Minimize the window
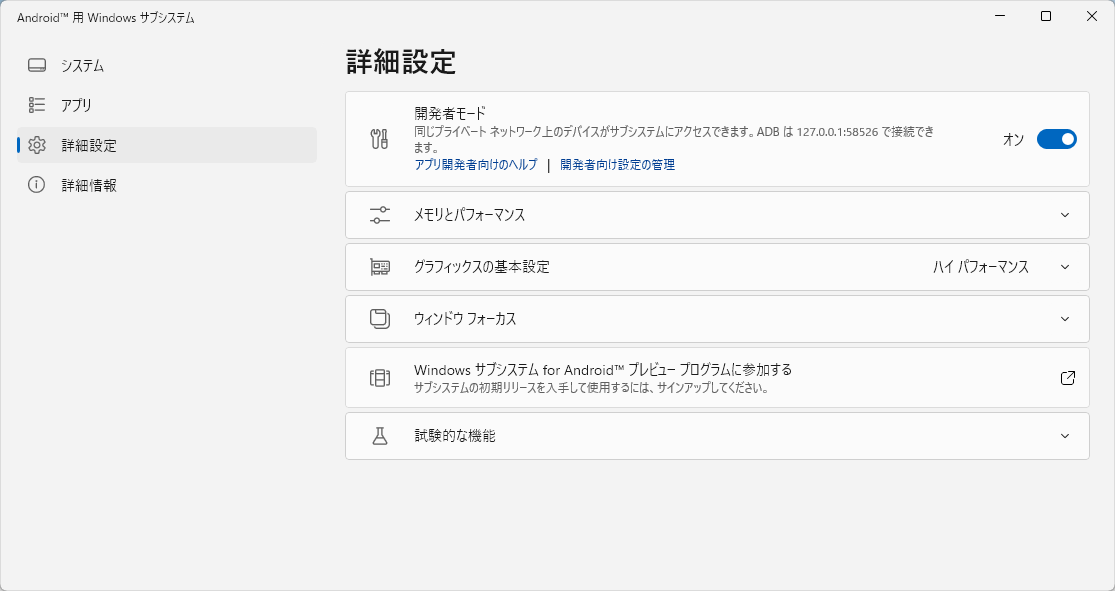Viewport: 1115px width, 591px height. click(x=1000, y=16)
